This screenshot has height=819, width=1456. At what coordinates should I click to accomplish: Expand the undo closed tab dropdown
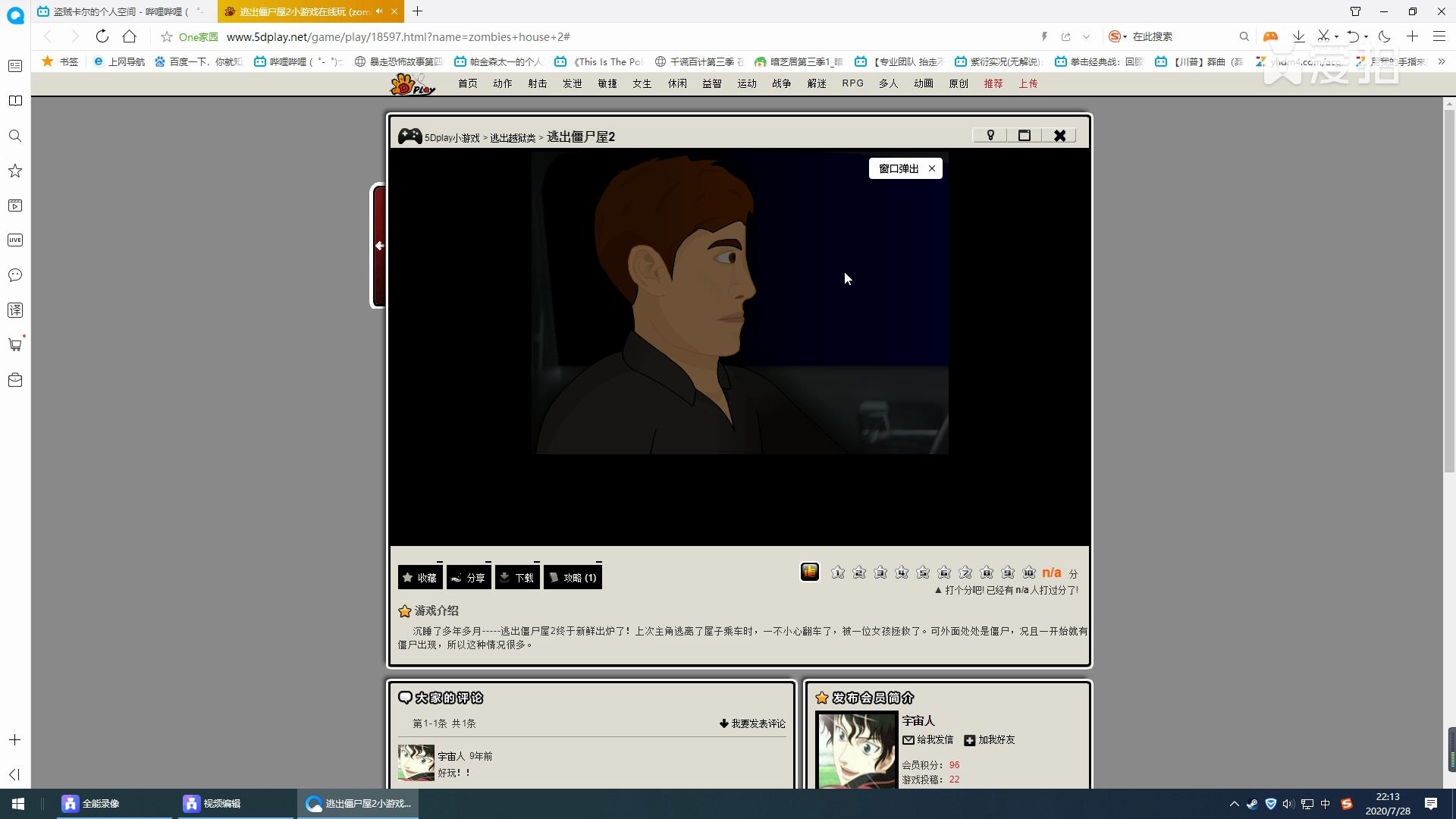1366,36
